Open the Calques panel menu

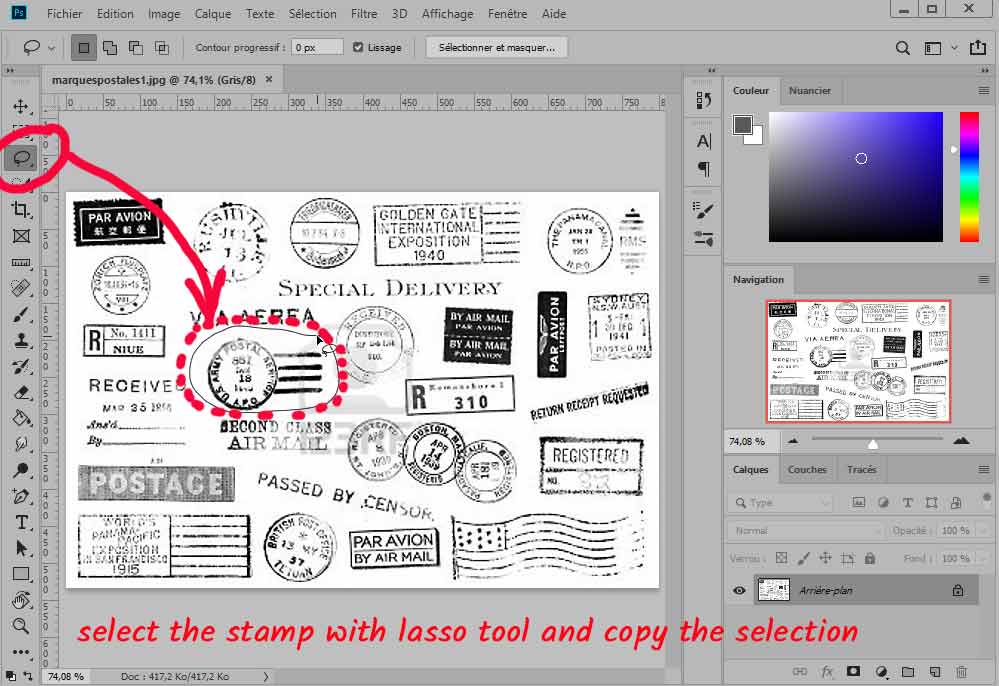[984, 469]
